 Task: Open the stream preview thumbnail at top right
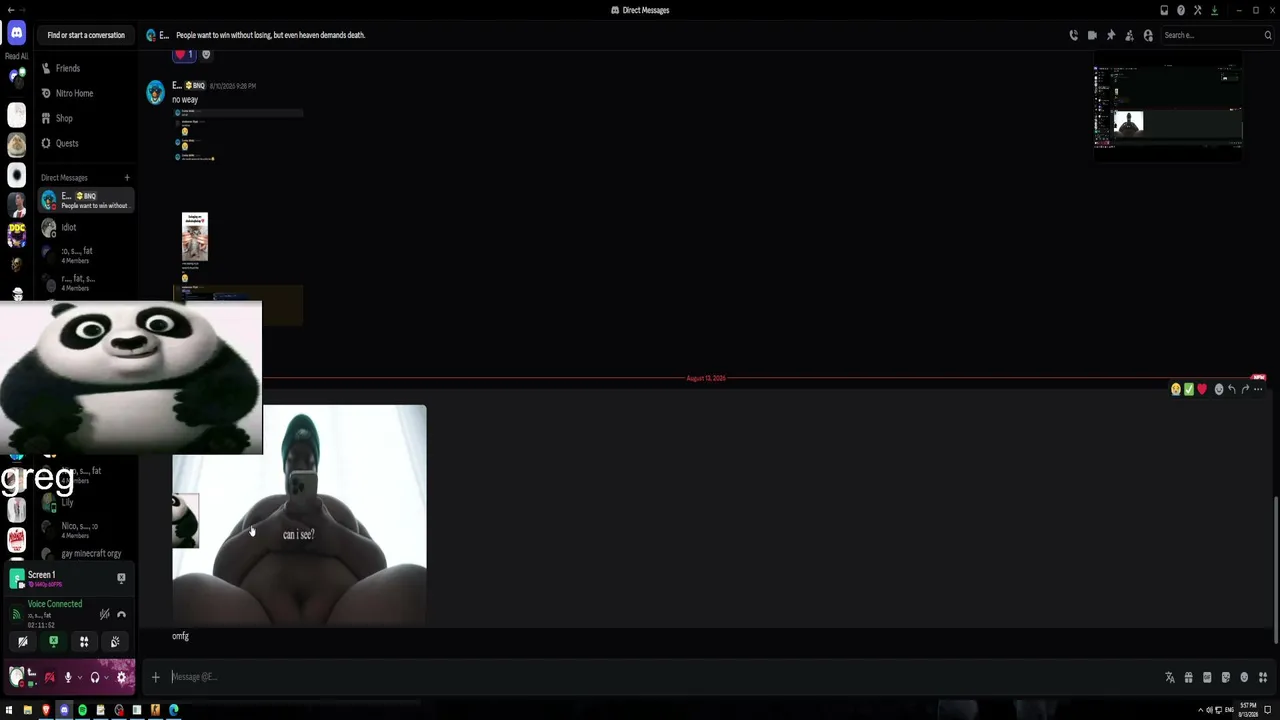click(1168, 108)
